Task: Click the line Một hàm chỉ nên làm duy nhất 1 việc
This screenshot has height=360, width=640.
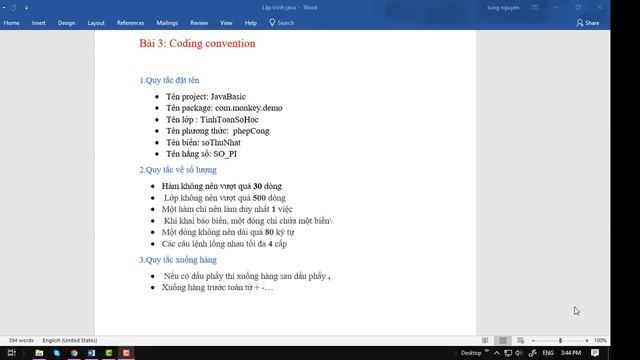Action: (x=227, y=209)
